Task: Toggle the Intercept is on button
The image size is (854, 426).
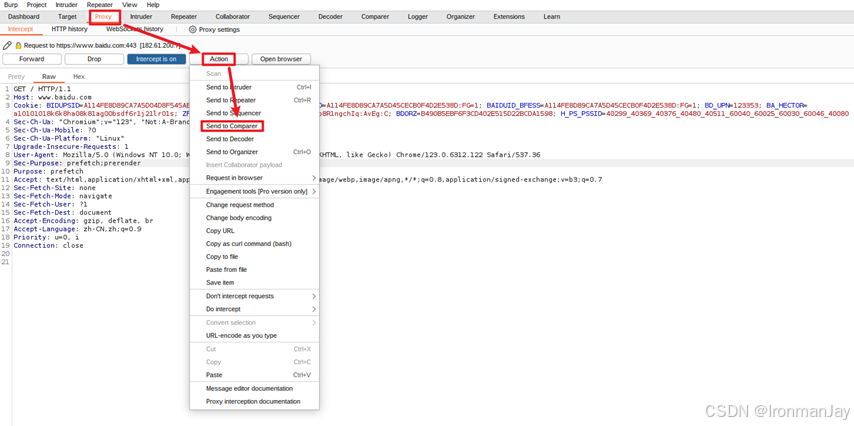Action: [156, 59]
